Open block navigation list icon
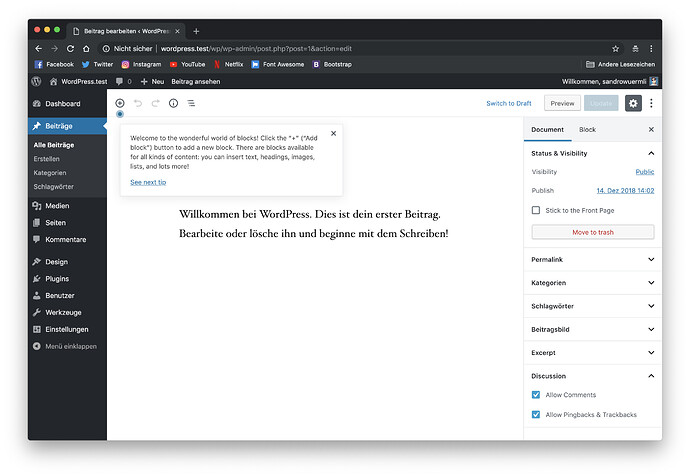690x476 pixels. (x=191, y=103)
